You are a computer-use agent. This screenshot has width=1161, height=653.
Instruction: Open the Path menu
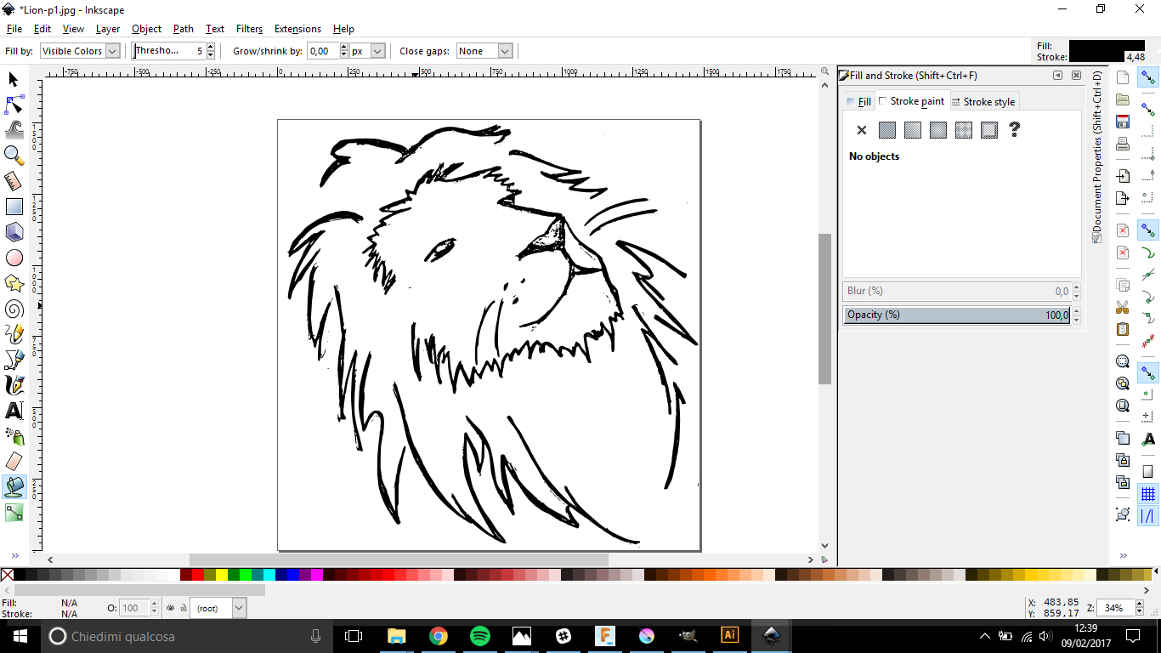(183, 29)
